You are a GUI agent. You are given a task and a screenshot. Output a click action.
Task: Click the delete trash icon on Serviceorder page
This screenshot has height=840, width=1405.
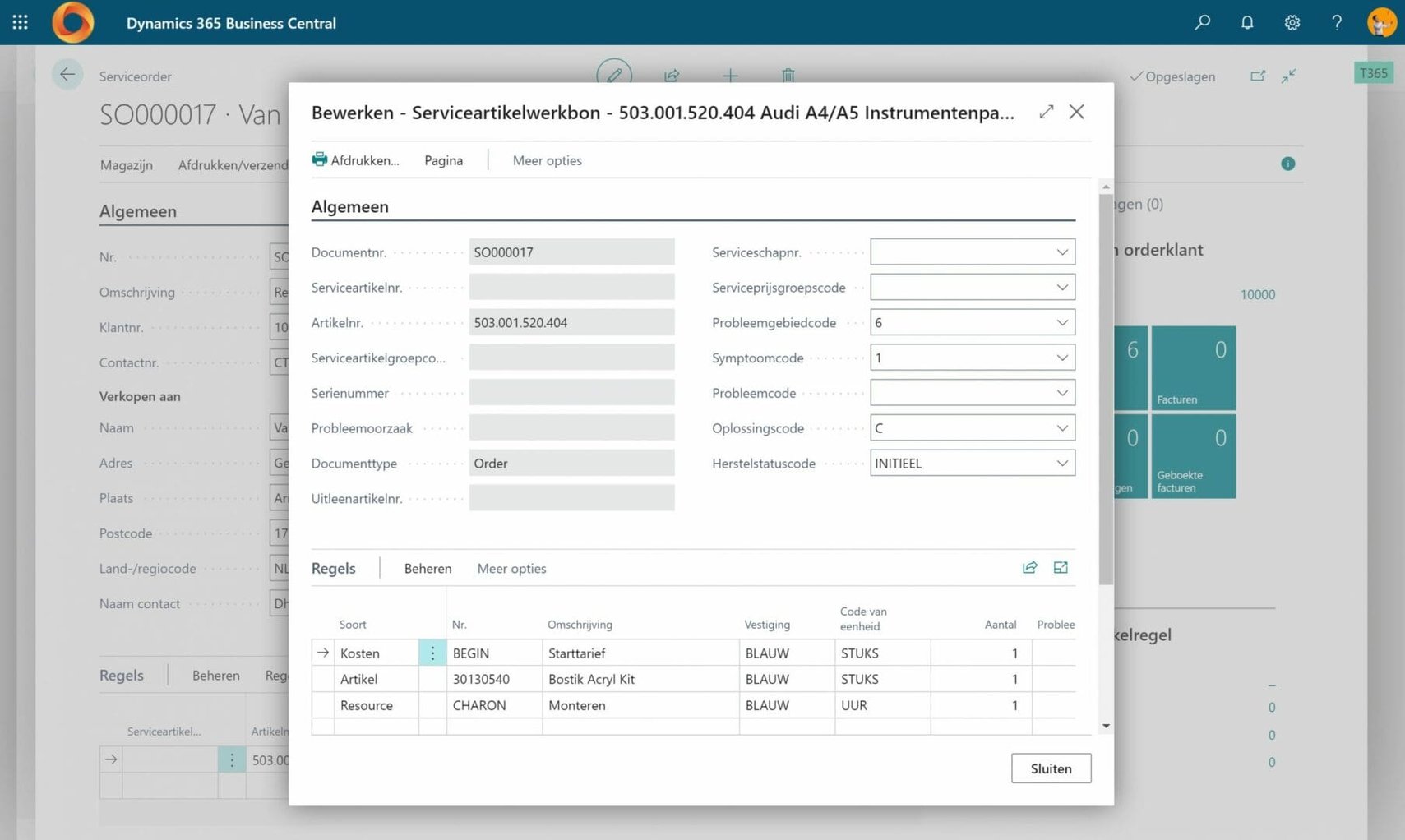[x=788, y=76]
